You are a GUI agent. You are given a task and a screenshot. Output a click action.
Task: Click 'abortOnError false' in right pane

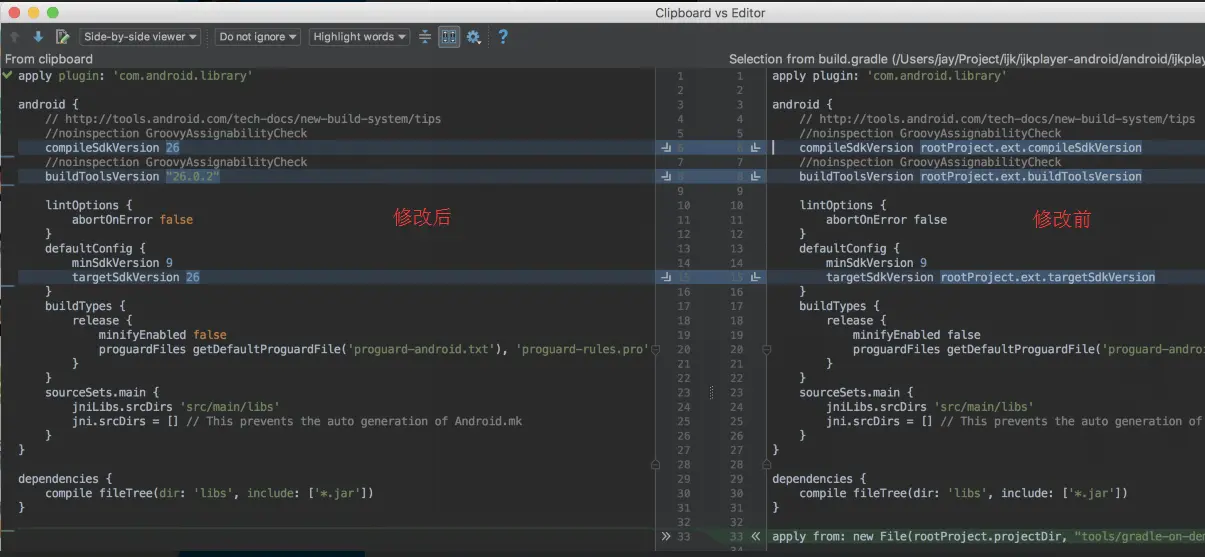click(x=886, y=220)
